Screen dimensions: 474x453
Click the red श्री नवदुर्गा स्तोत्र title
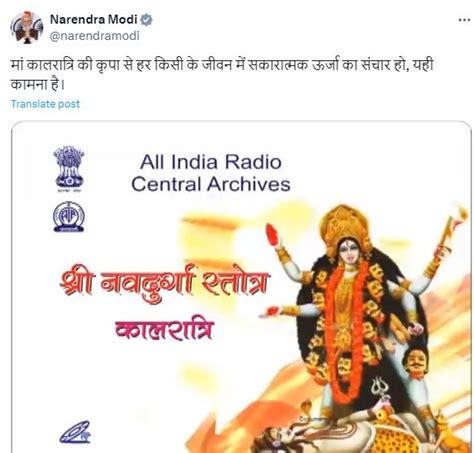coord(164,284)
